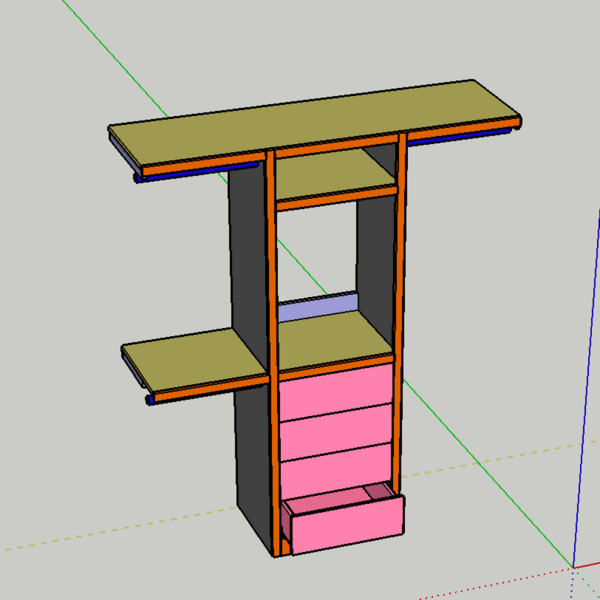600x600 pixels.
Task: Click the blue rod under top-left shelf
Action: [x=180, y=174]
